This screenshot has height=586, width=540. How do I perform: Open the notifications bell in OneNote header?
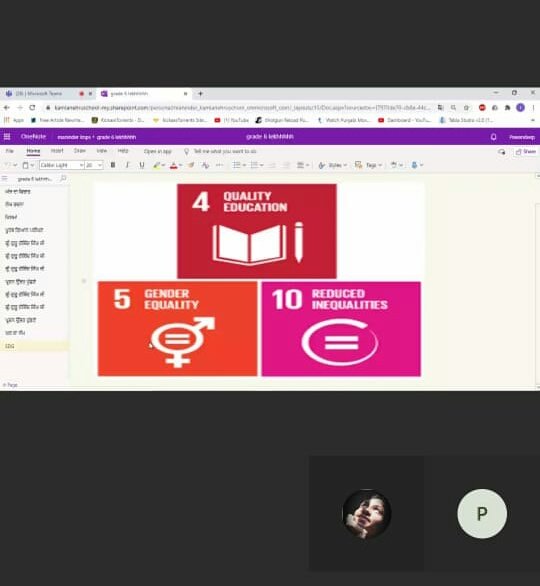pos(493,137)
